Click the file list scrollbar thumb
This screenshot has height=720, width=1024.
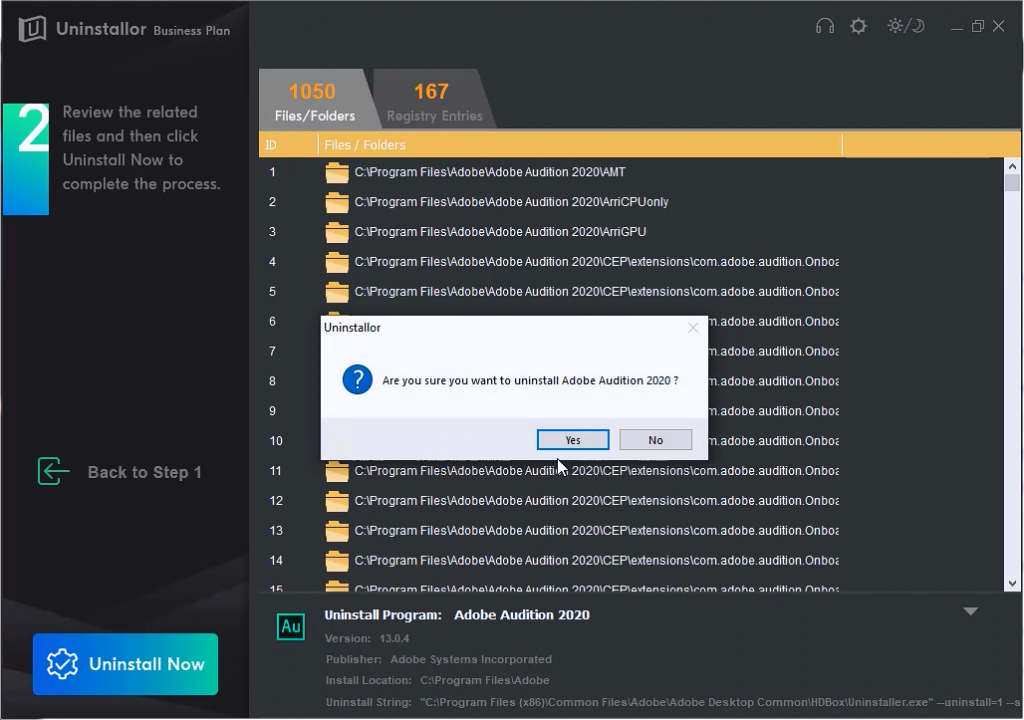(x=1012, y=182)
